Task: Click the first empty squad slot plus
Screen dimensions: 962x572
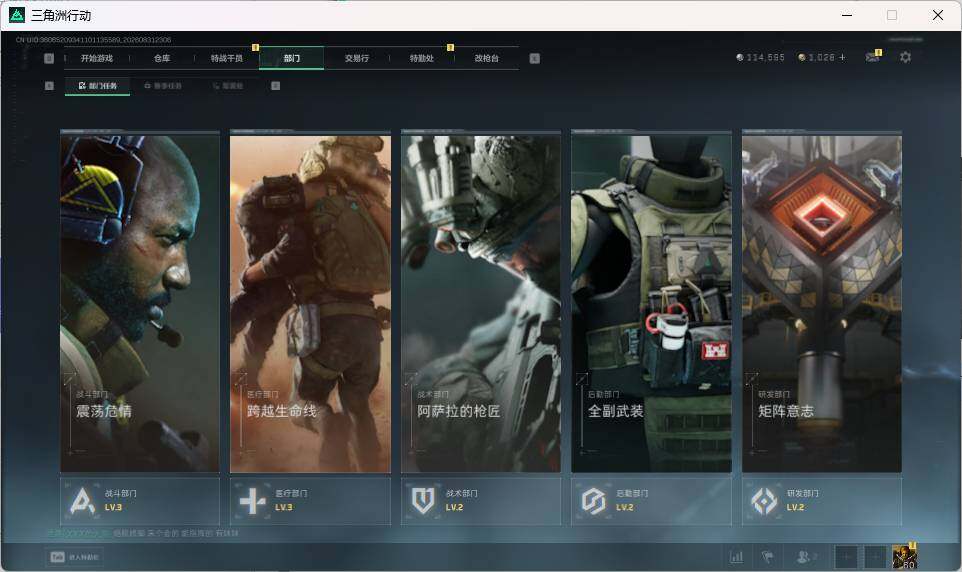Action: (845, 557)
